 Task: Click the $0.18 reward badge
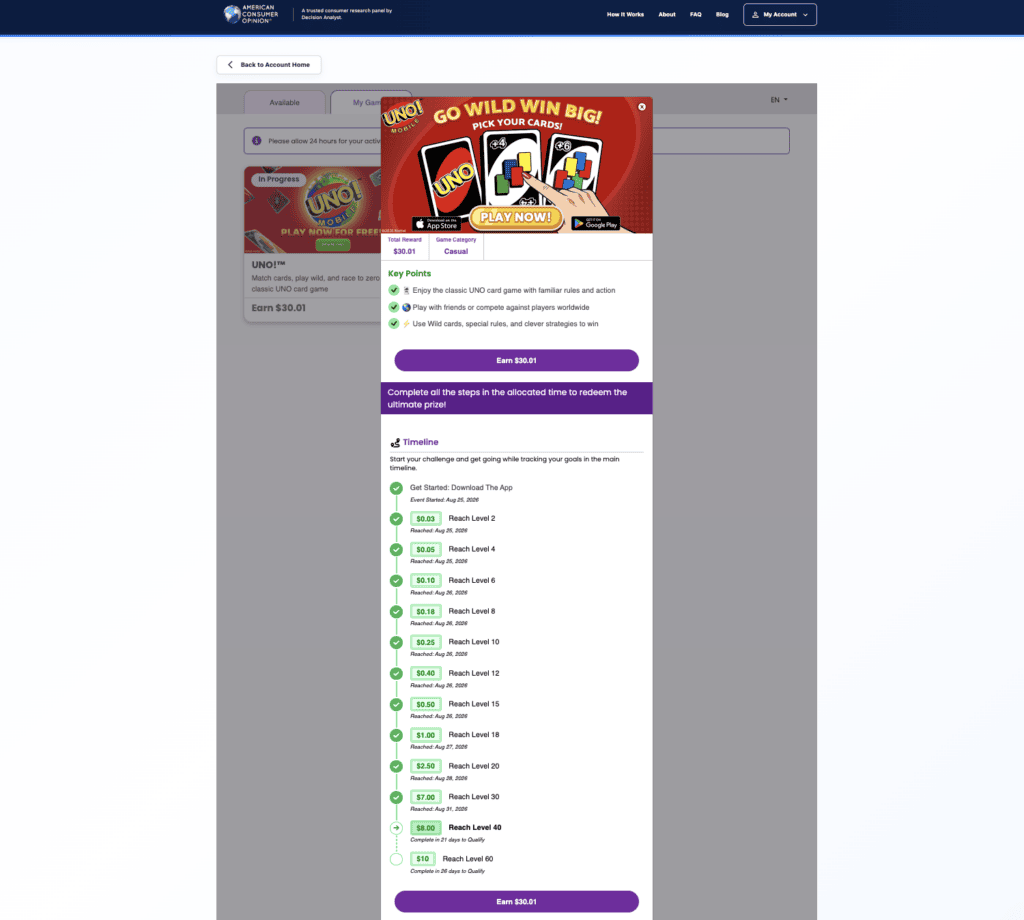click(x=426, y=611)
